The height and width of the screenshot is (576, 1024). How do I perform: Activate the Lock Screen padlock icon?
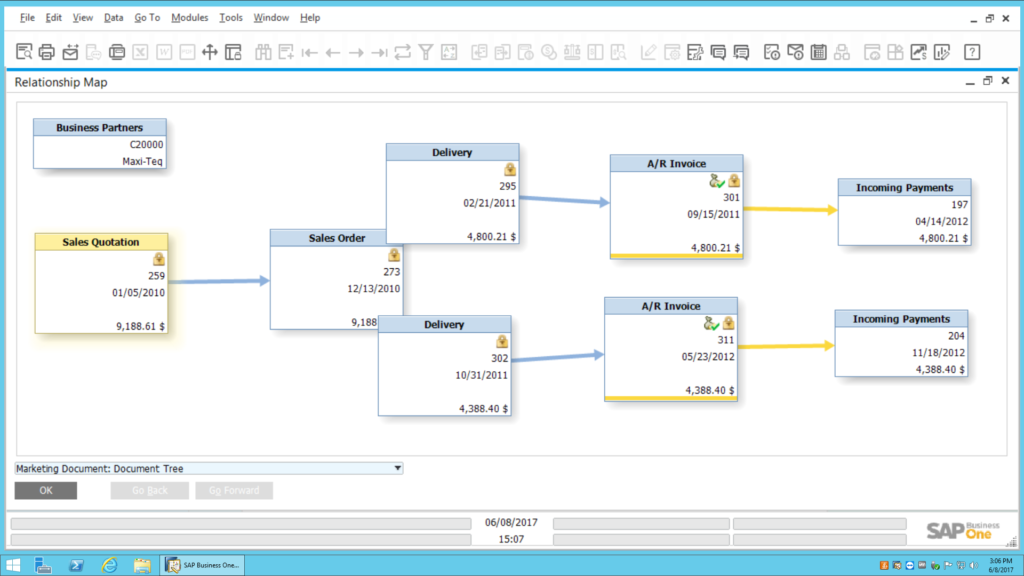click(x=235, y=50)
